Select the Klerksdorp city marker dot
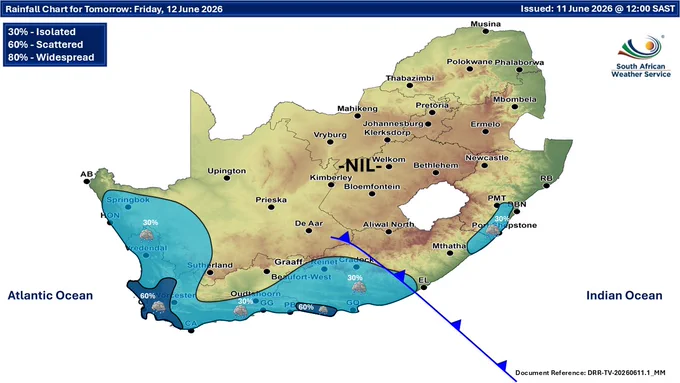Screen dimensions: 680x383 click(387, 140)
